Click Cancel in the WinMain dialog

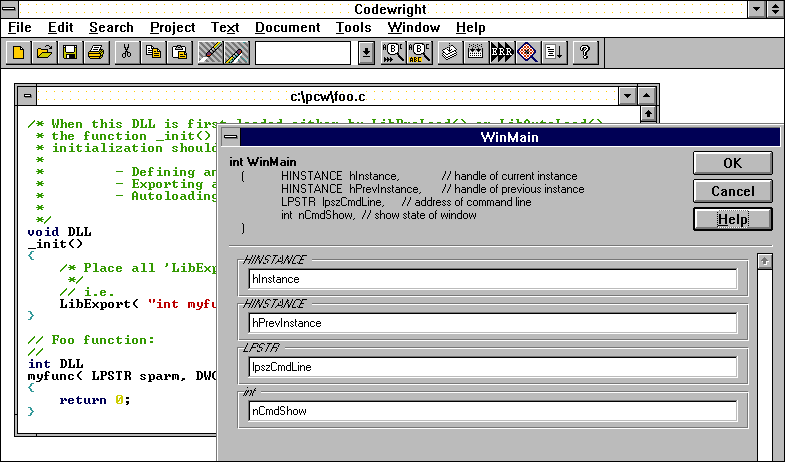coord(732,191)
